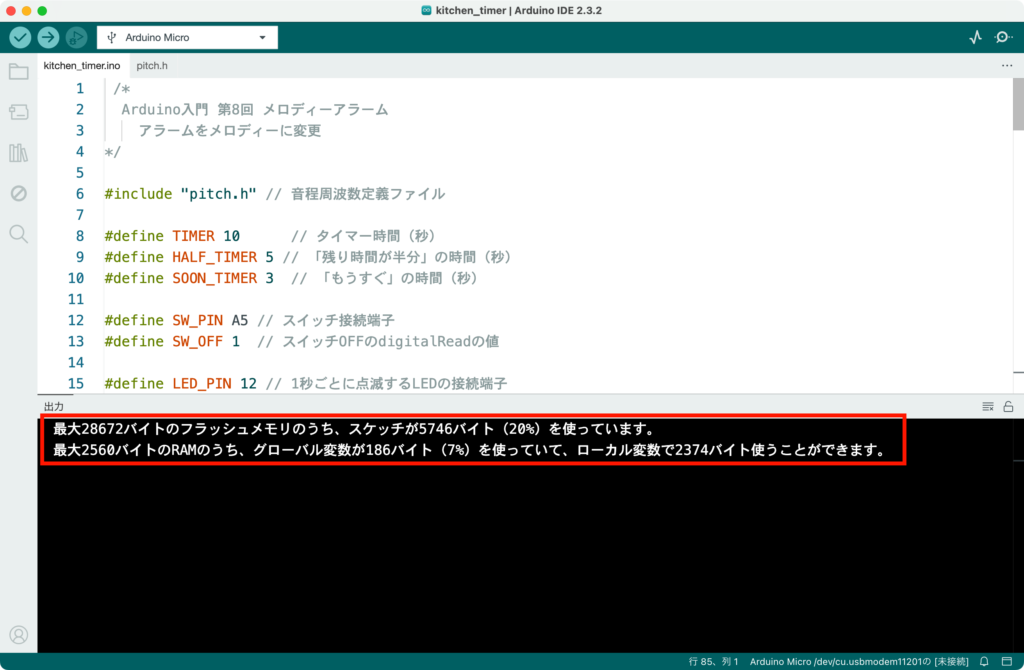Click the アラームをメロディーに変更 comment line
1024x670 pixels.
[x=230, y=131]
